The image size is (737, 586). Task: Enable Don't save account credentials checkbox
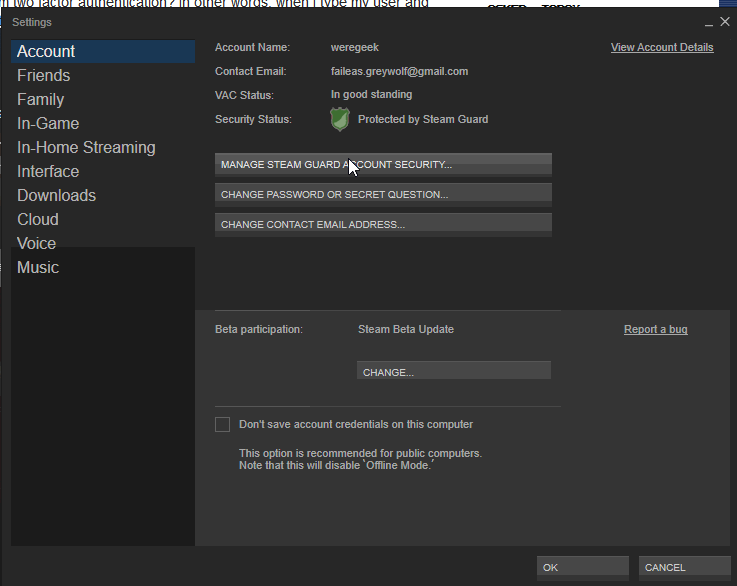222,424
